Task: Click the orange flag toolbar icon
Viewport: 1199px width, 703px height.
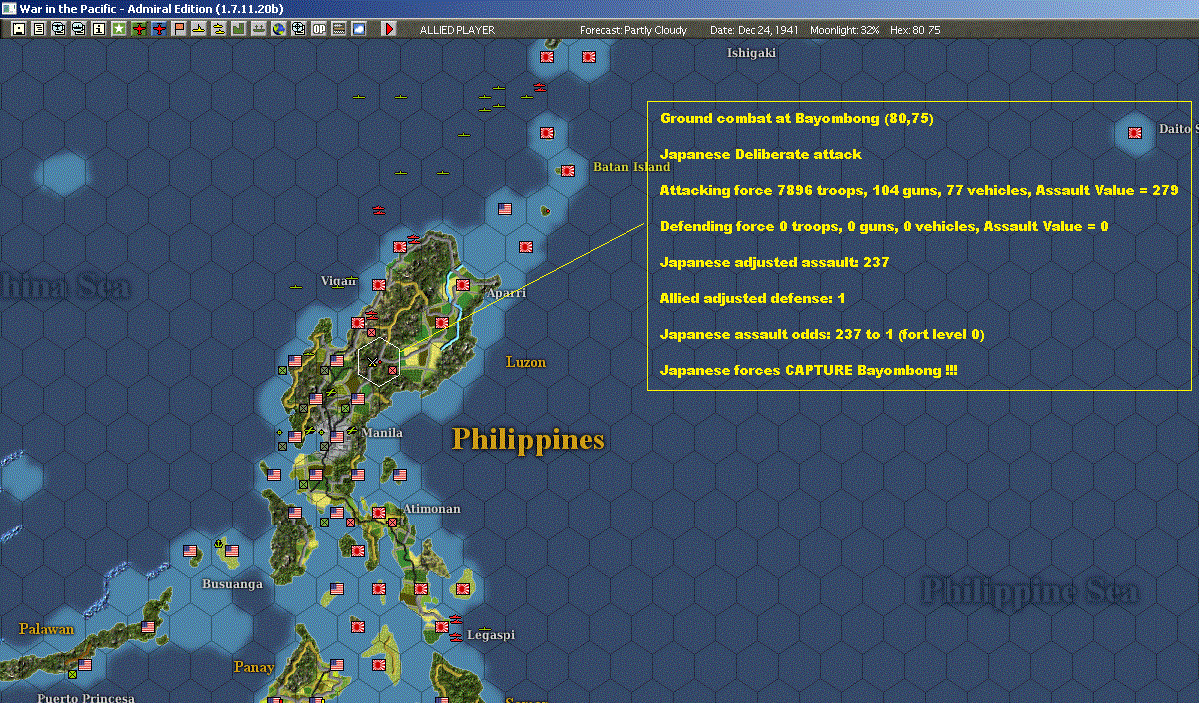Action: pyautogui.click(x=178, y=28)
